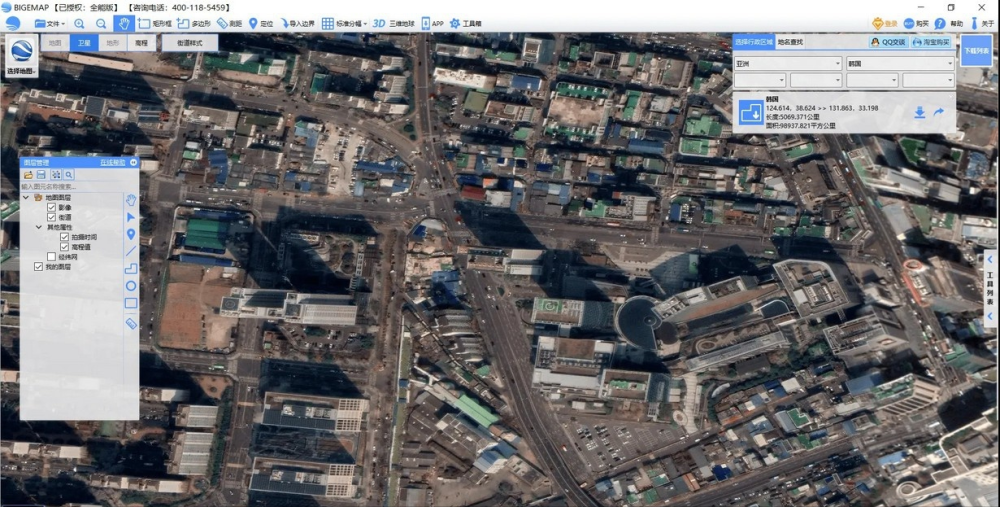Switch to the 地图 map tab
Viewport: 1000px width, 507px height.
pos(55,43)
